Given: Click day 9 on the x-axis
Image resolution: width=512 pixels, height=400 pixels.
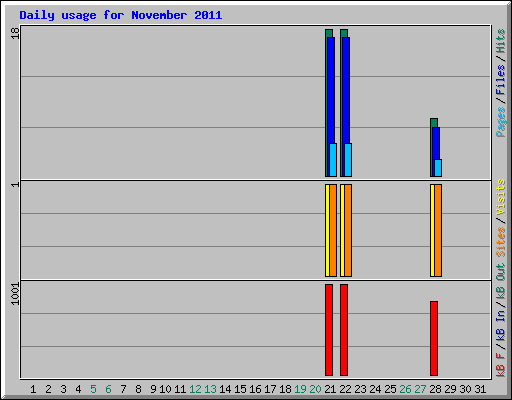Looking at the screenshot, I should tap(153, 389).
